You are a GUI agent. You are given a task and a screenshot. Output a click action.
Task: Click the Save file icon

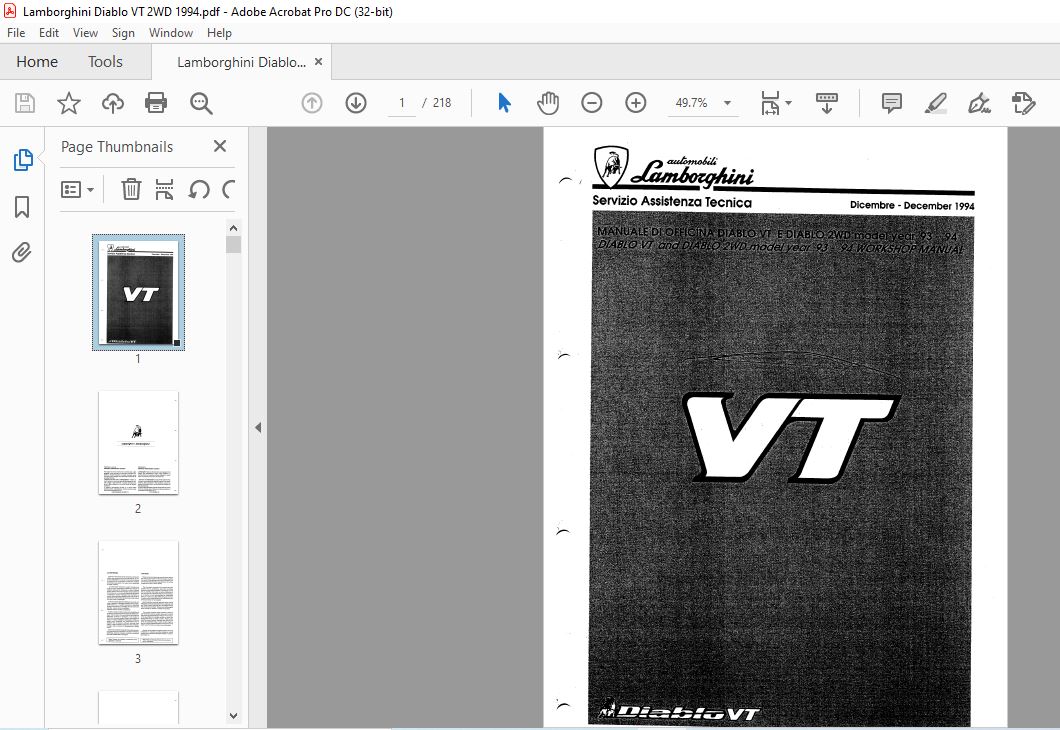pyautogui.click(x=25, y=103)
